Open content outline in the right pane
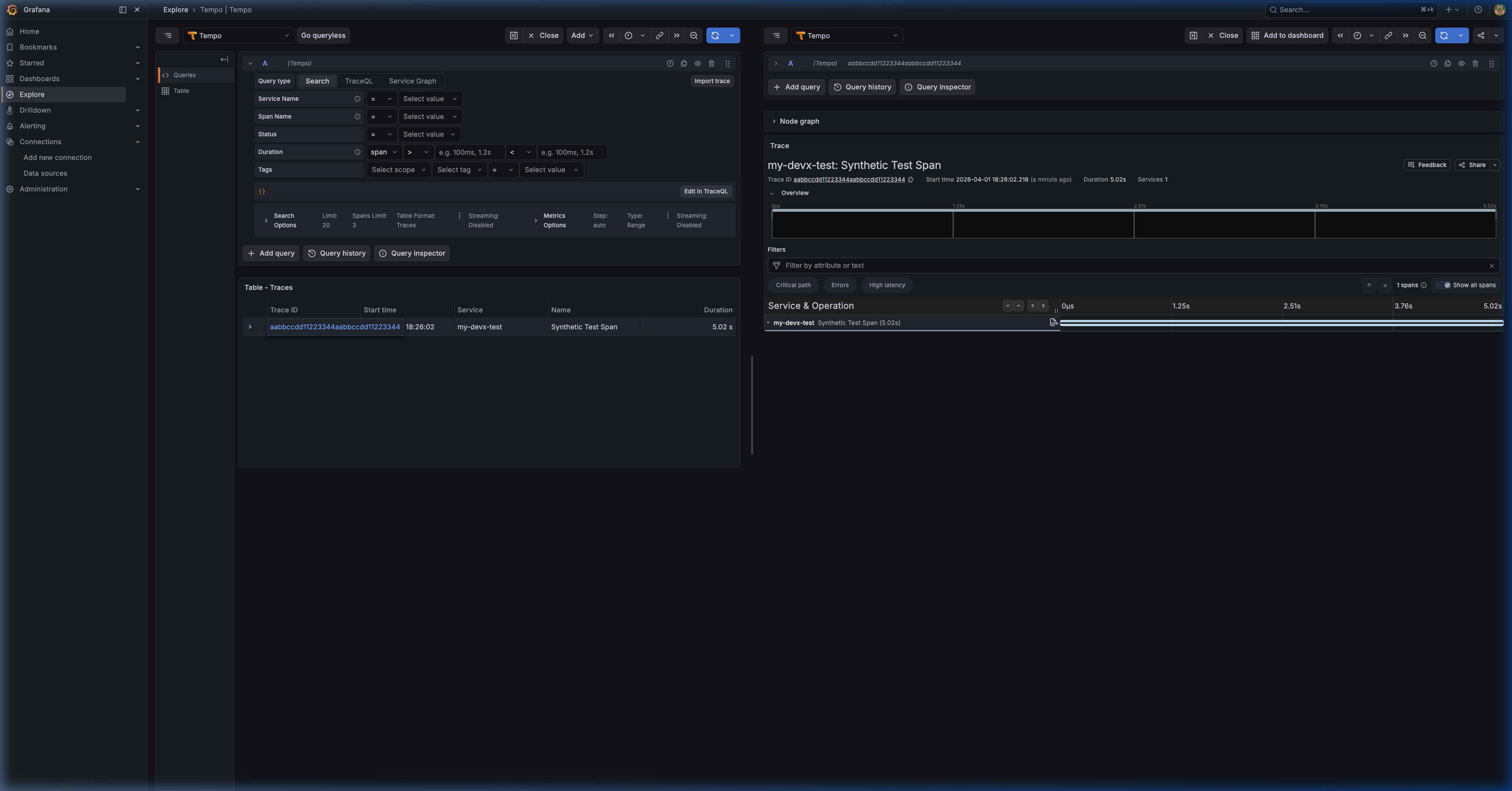The height and width of the screenshot is (791, 1512). (776, 35)
